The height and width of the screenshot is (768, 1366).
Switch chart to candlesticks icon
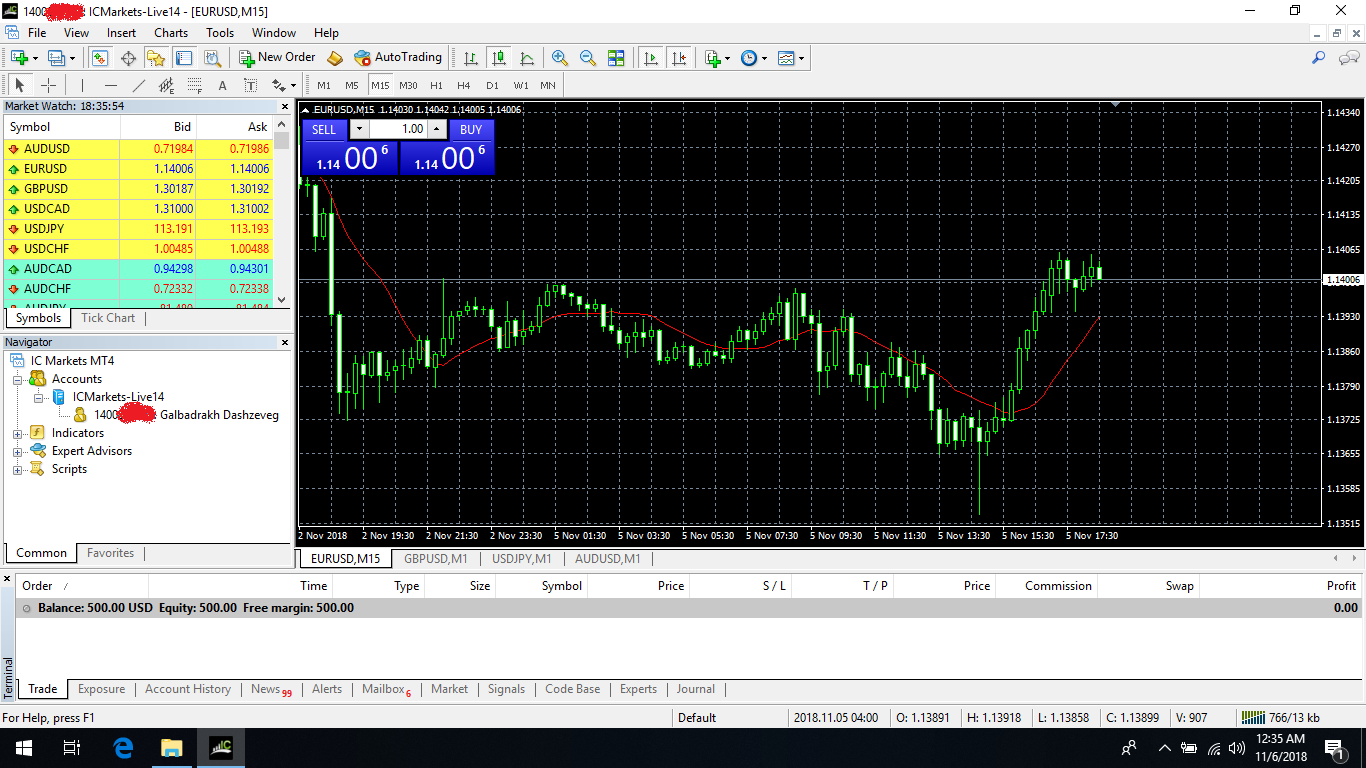(499, 58)
